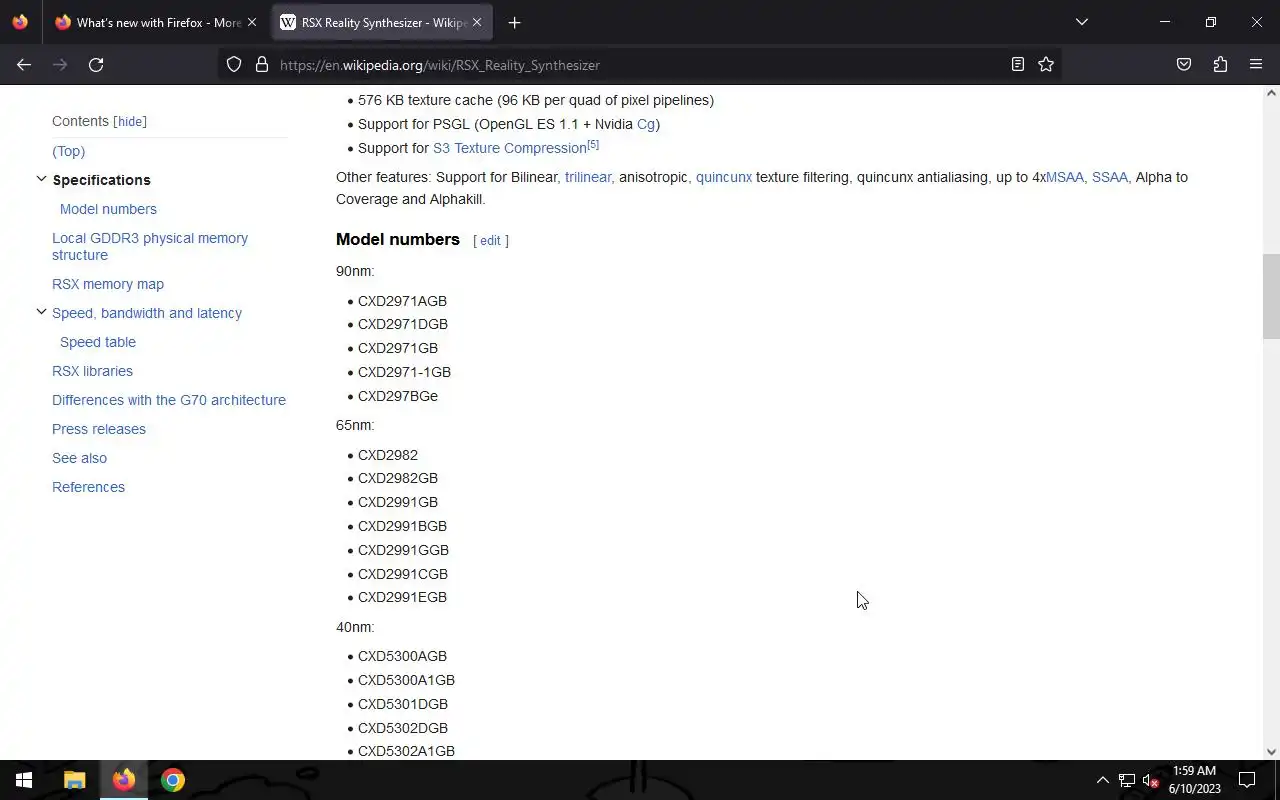This screenshot has height=800, width=1280.
Task: Launch Google Chrome from taskbar
Action: click(x=172, y=780)
